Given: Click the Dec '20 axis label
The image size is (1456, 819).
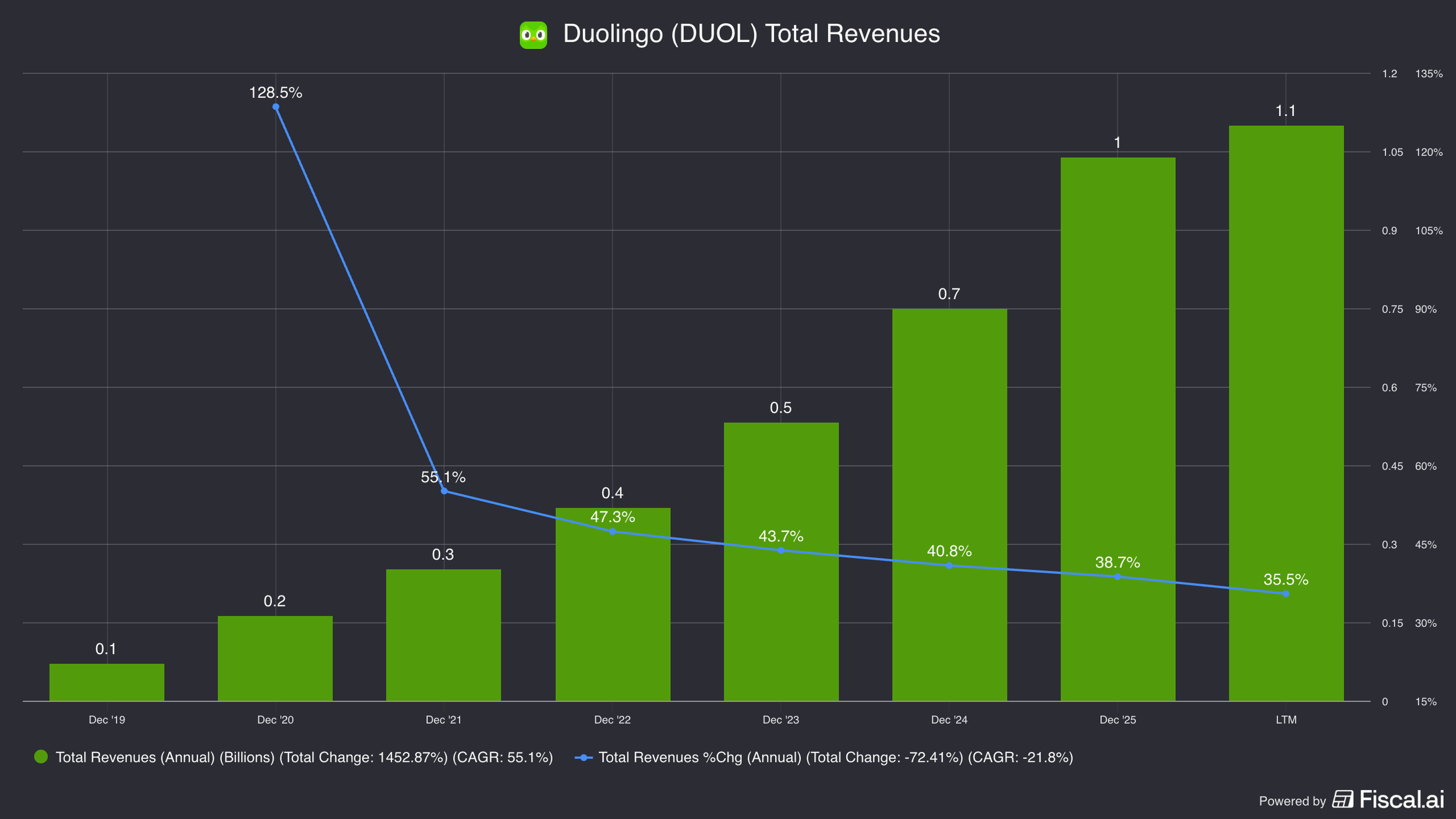Looking at the screenshot, I should click(x=275, y=720).
